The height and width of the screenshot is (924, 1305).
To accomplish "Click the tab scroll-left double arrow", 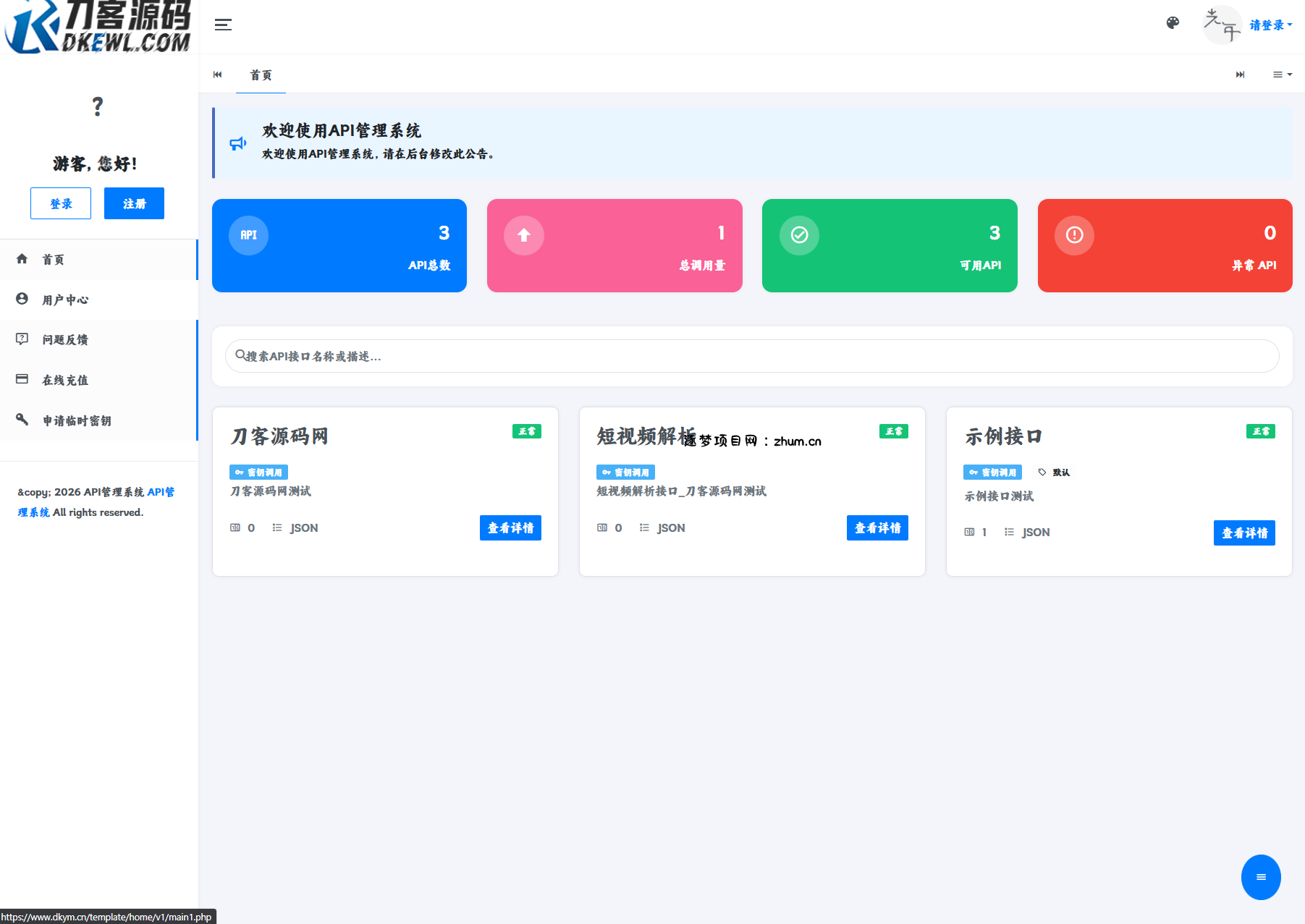I will click(x=218, y=75).
